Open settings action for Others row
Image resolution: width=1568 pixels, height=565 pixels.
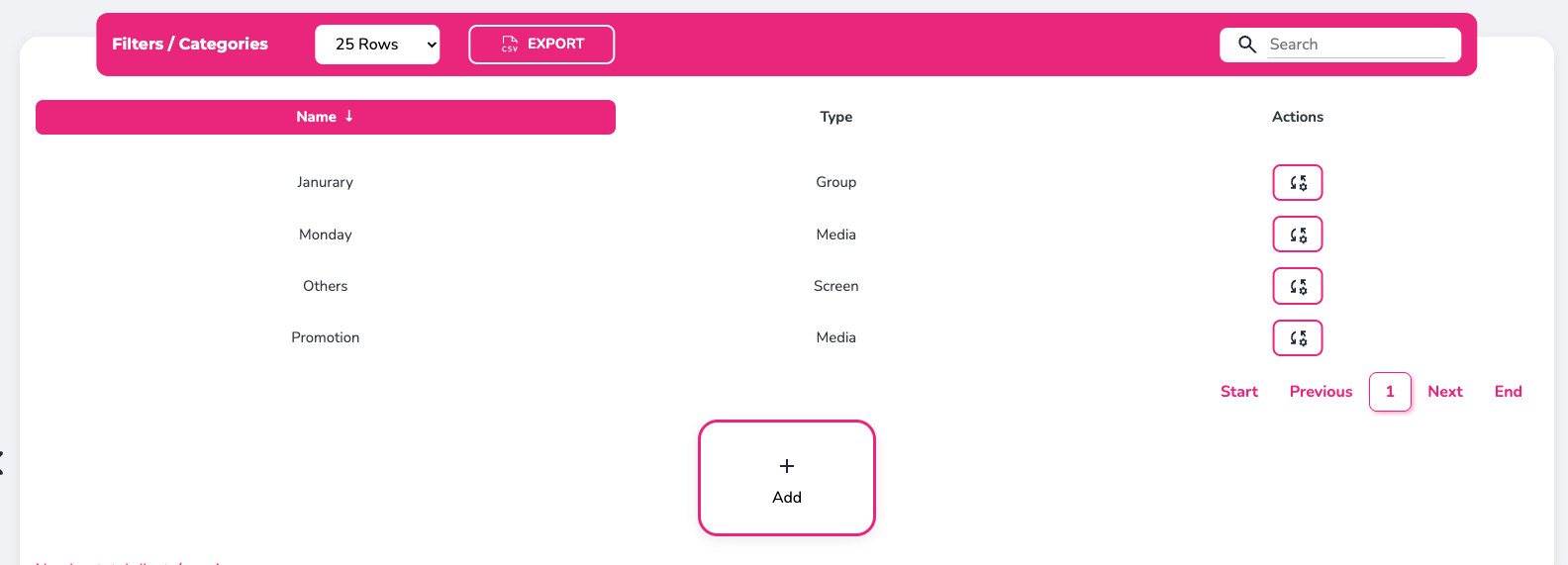(x=1297, y=286)
